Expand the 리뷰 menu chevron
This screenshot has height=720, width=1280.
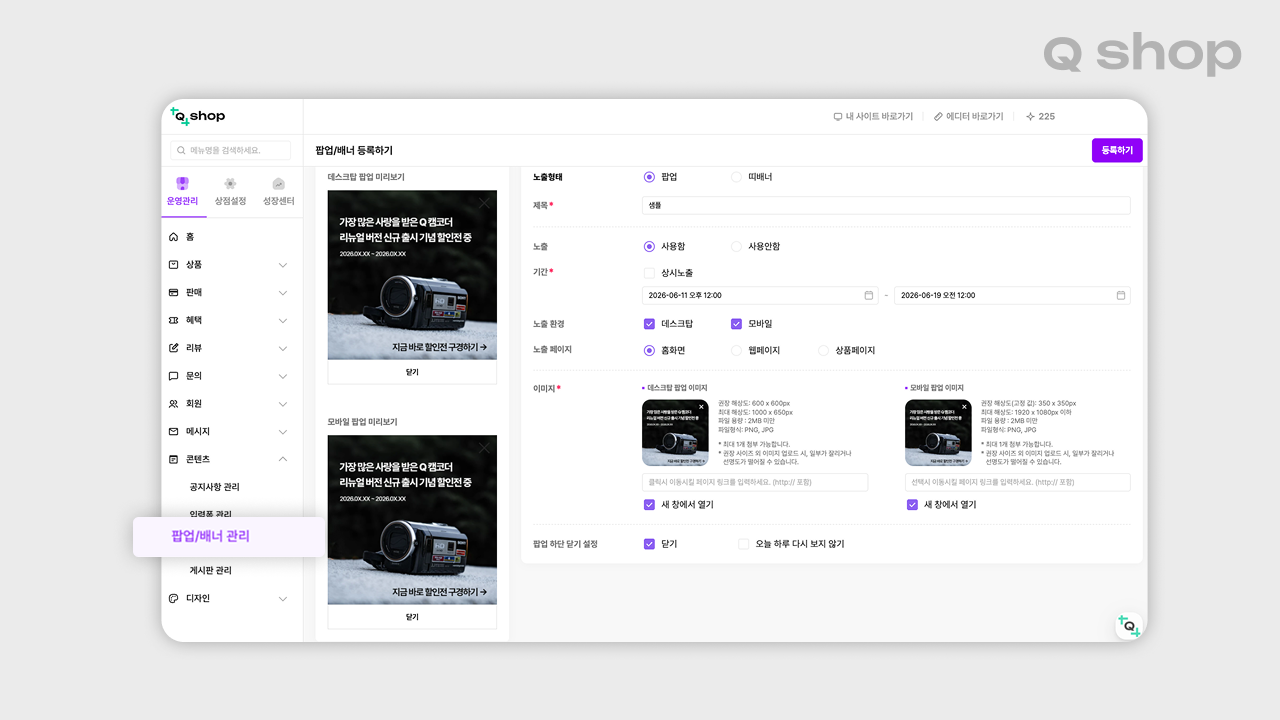coord(283,348)
